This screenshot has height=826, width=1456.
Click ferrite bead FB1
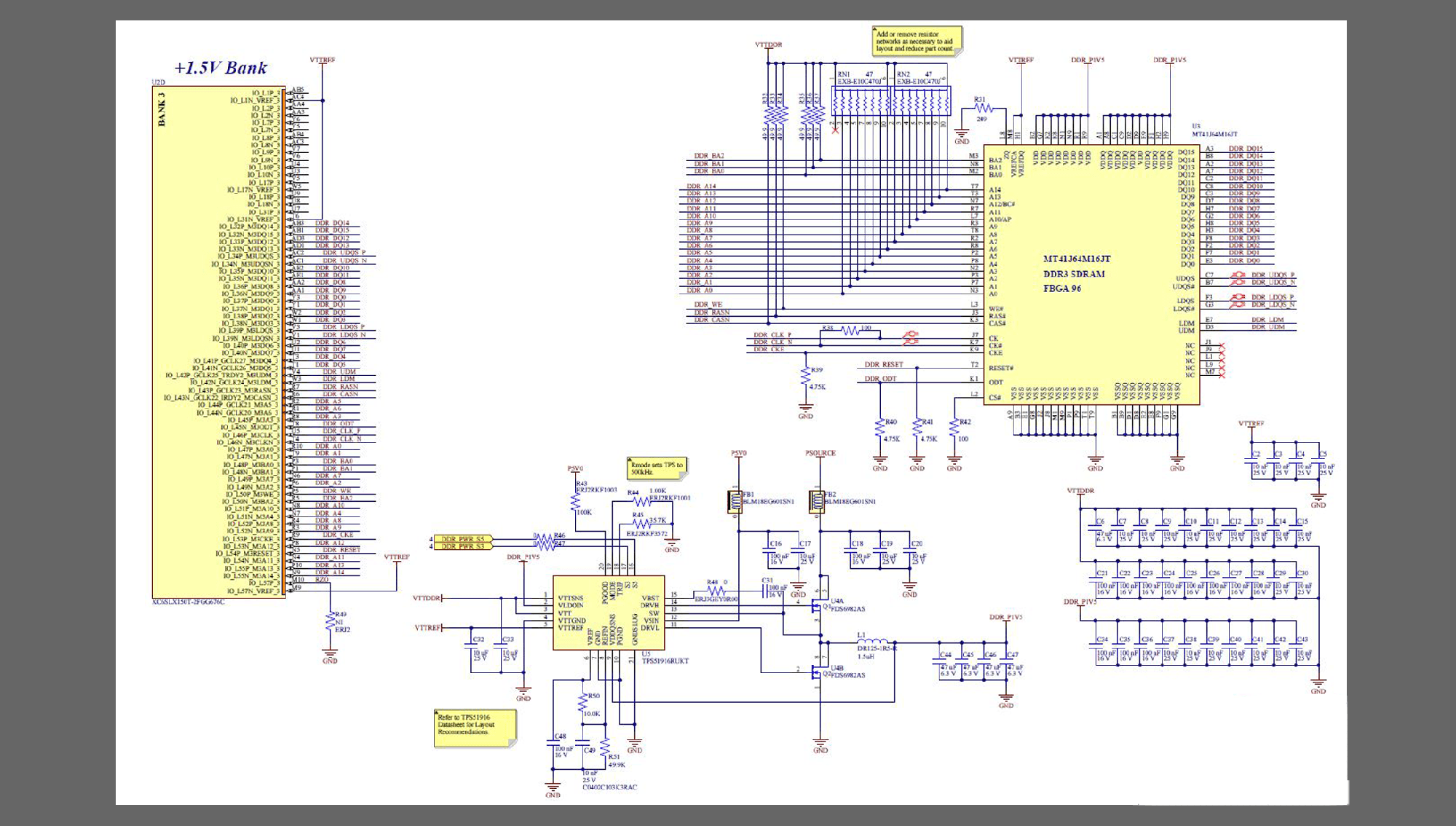point(735,501)
